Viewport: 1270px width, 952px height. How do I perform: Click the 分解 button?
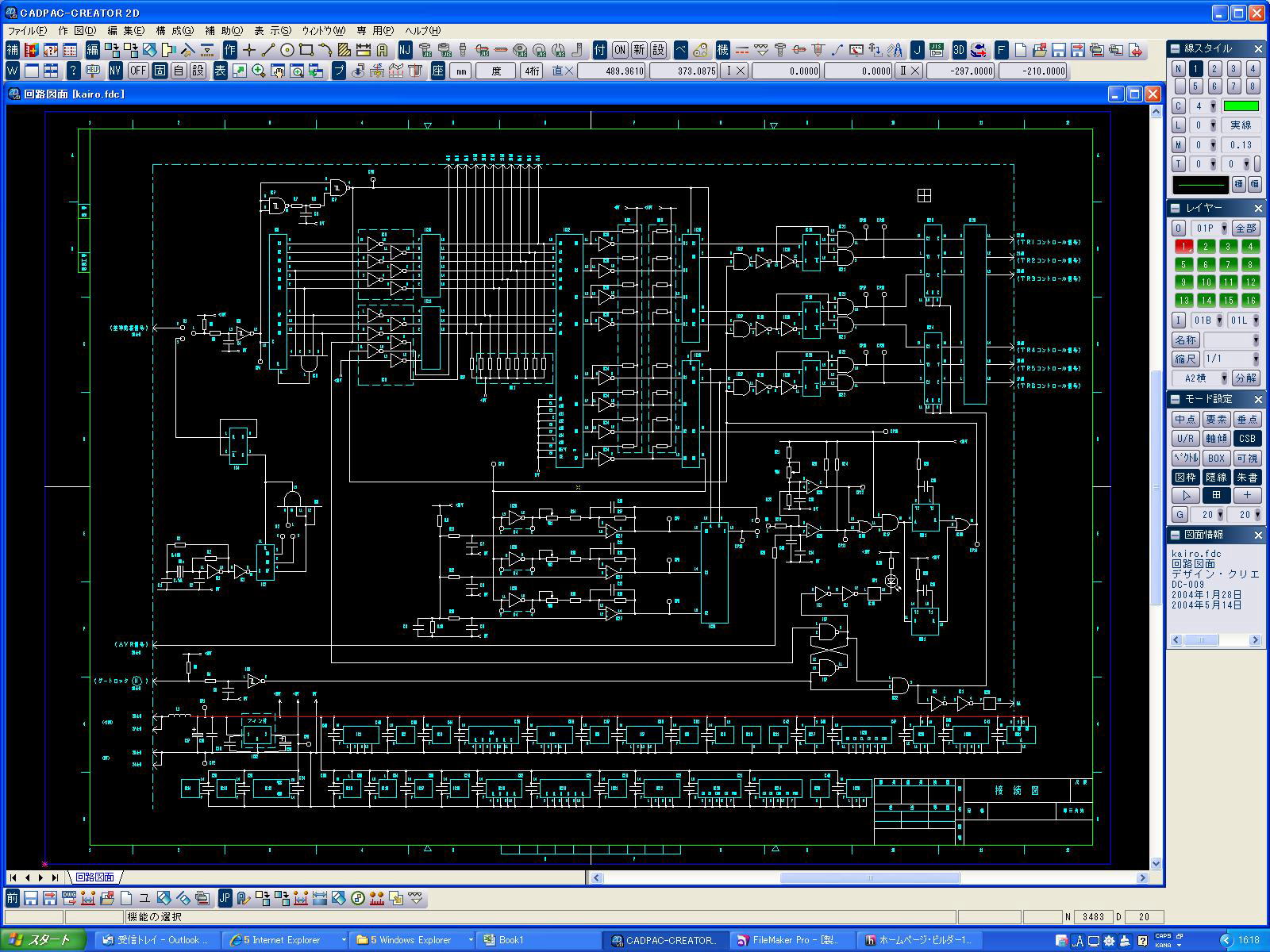coord(1246,378)
